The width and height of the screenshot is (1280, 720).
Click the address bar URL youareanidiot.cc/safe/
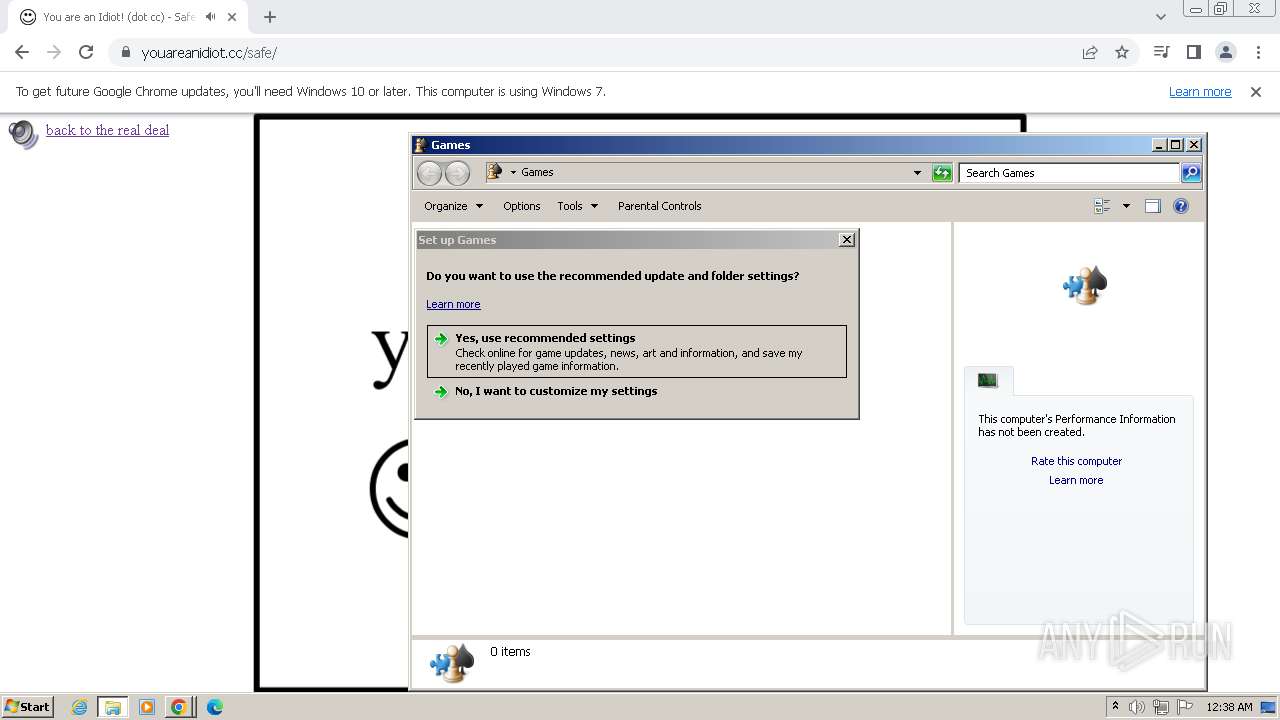click(209, 52)
